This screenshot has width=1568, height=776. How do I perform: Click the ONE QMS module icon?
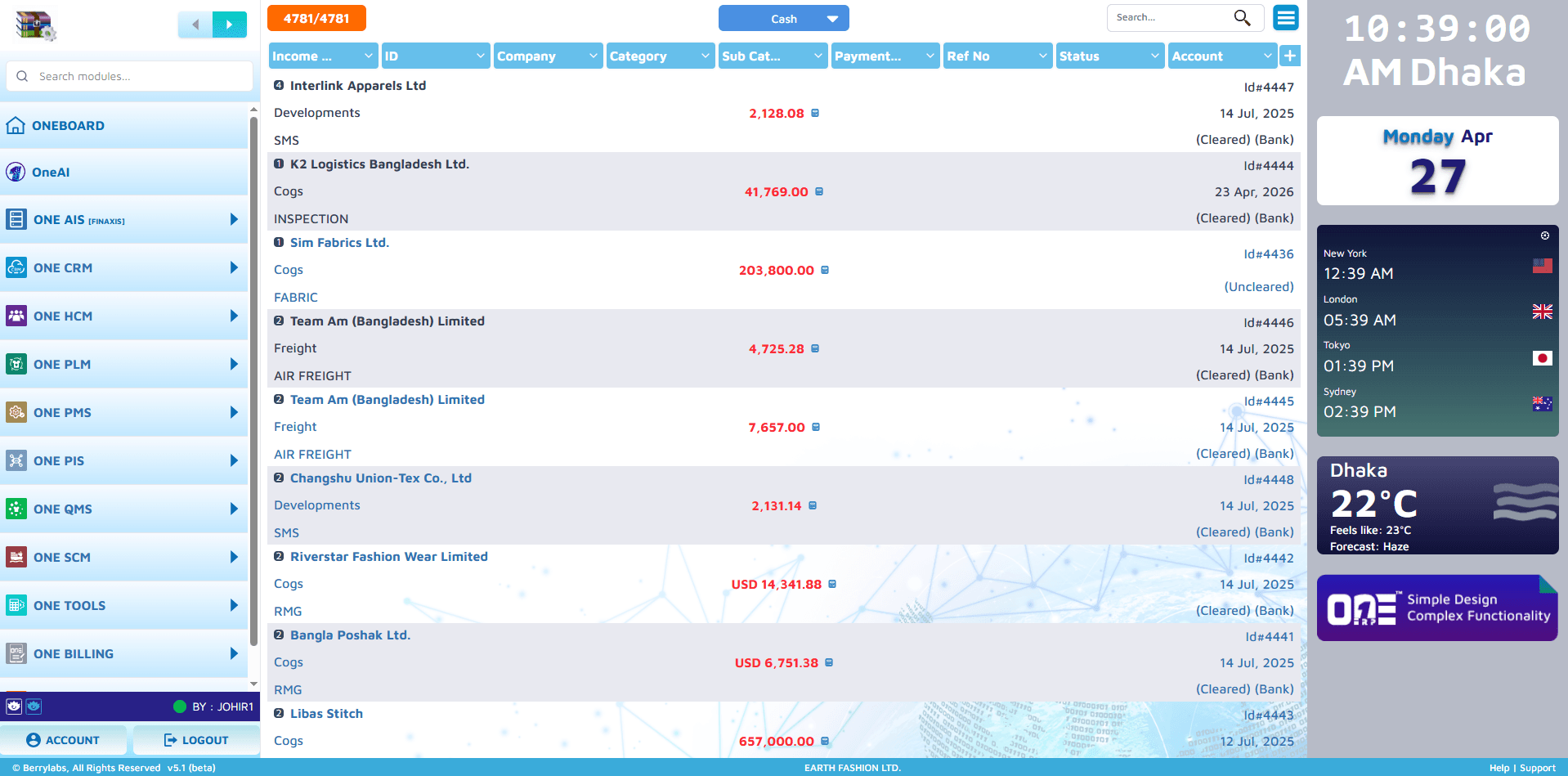pos(16,509)
